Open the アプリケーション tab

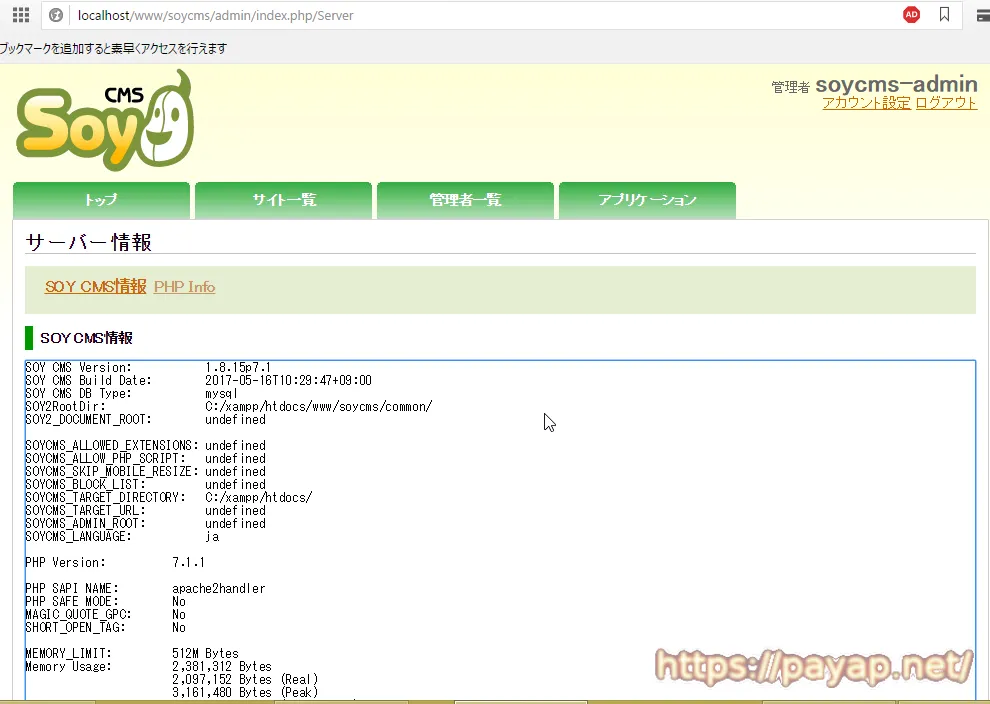(647, 200)
